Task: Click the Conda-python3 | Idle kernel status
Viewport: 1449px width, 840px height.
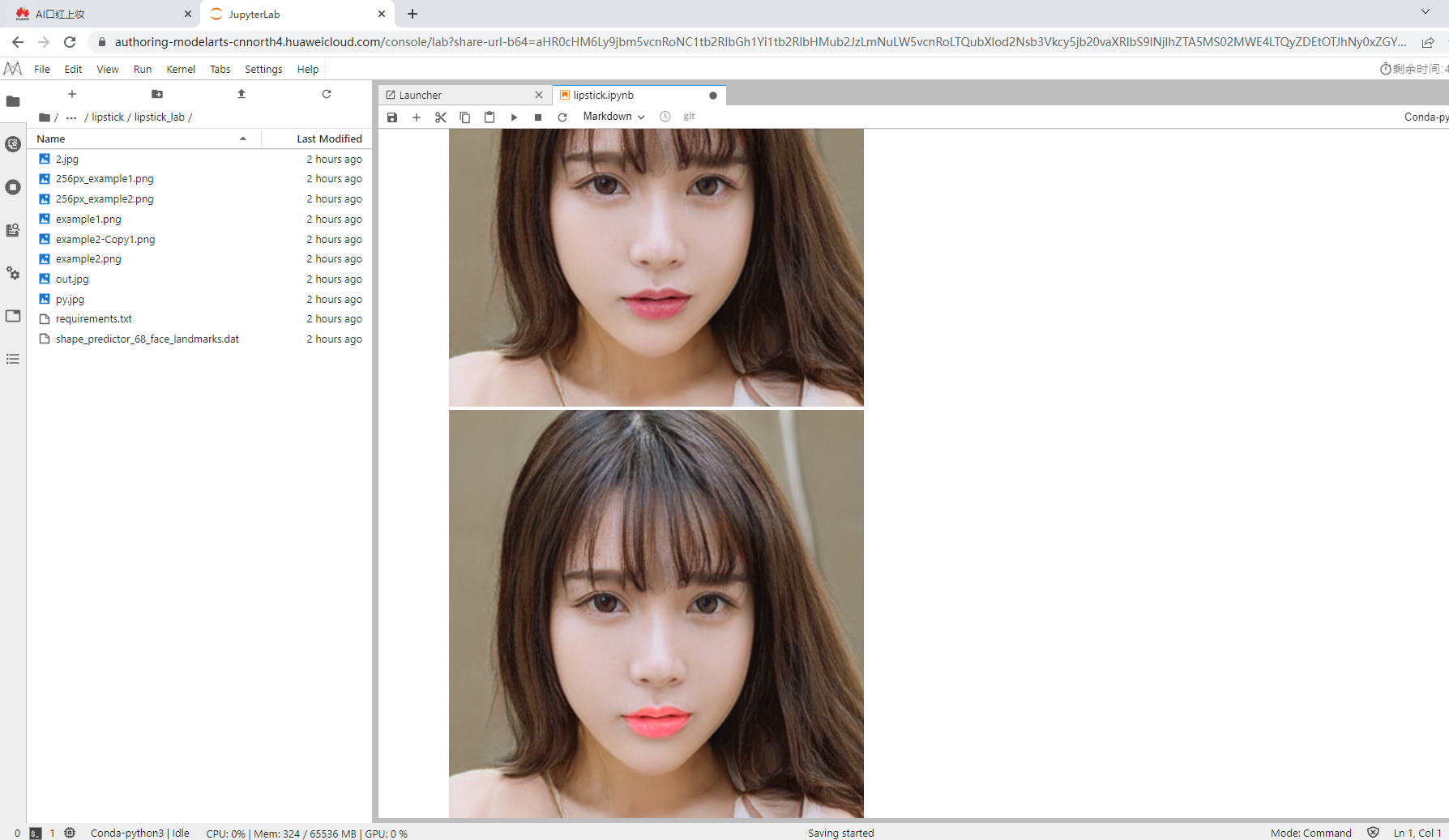Action: (140, 833)
